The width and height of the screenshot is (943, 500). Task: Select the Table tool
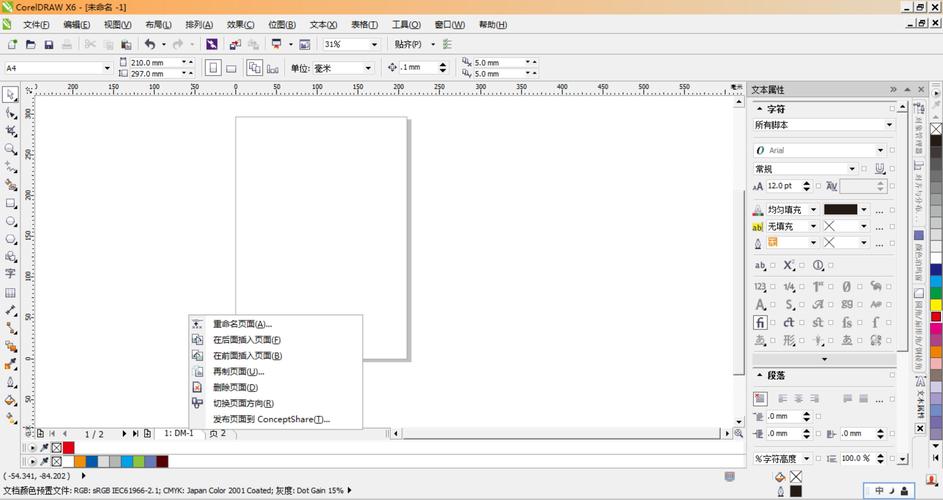coord(10,293)
